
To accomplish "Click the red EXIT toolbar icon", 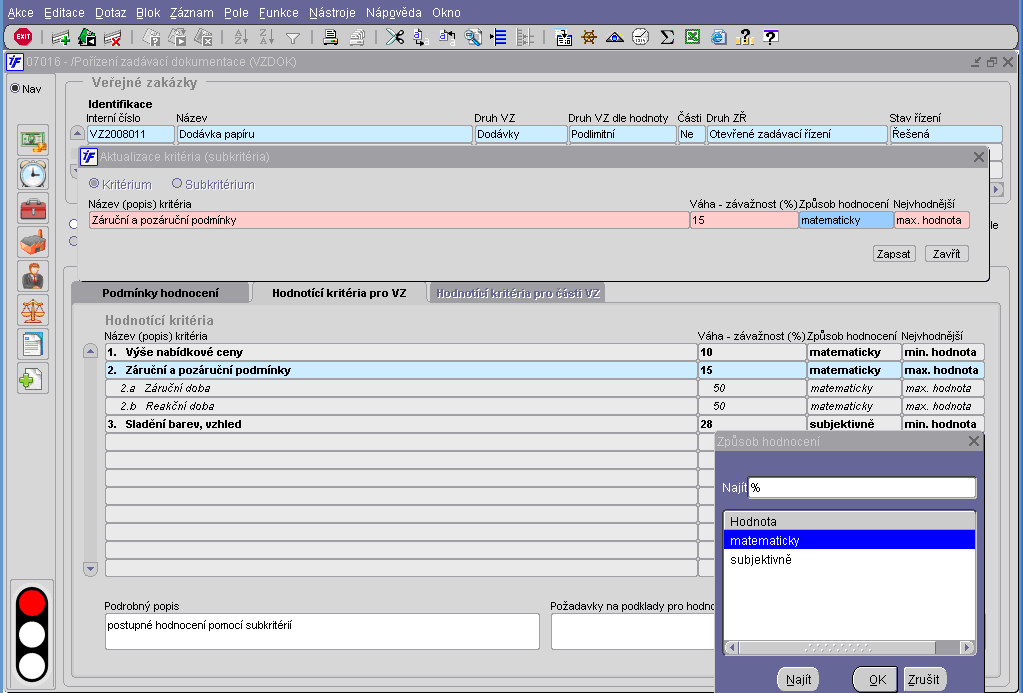I will (x=22, y=37).
